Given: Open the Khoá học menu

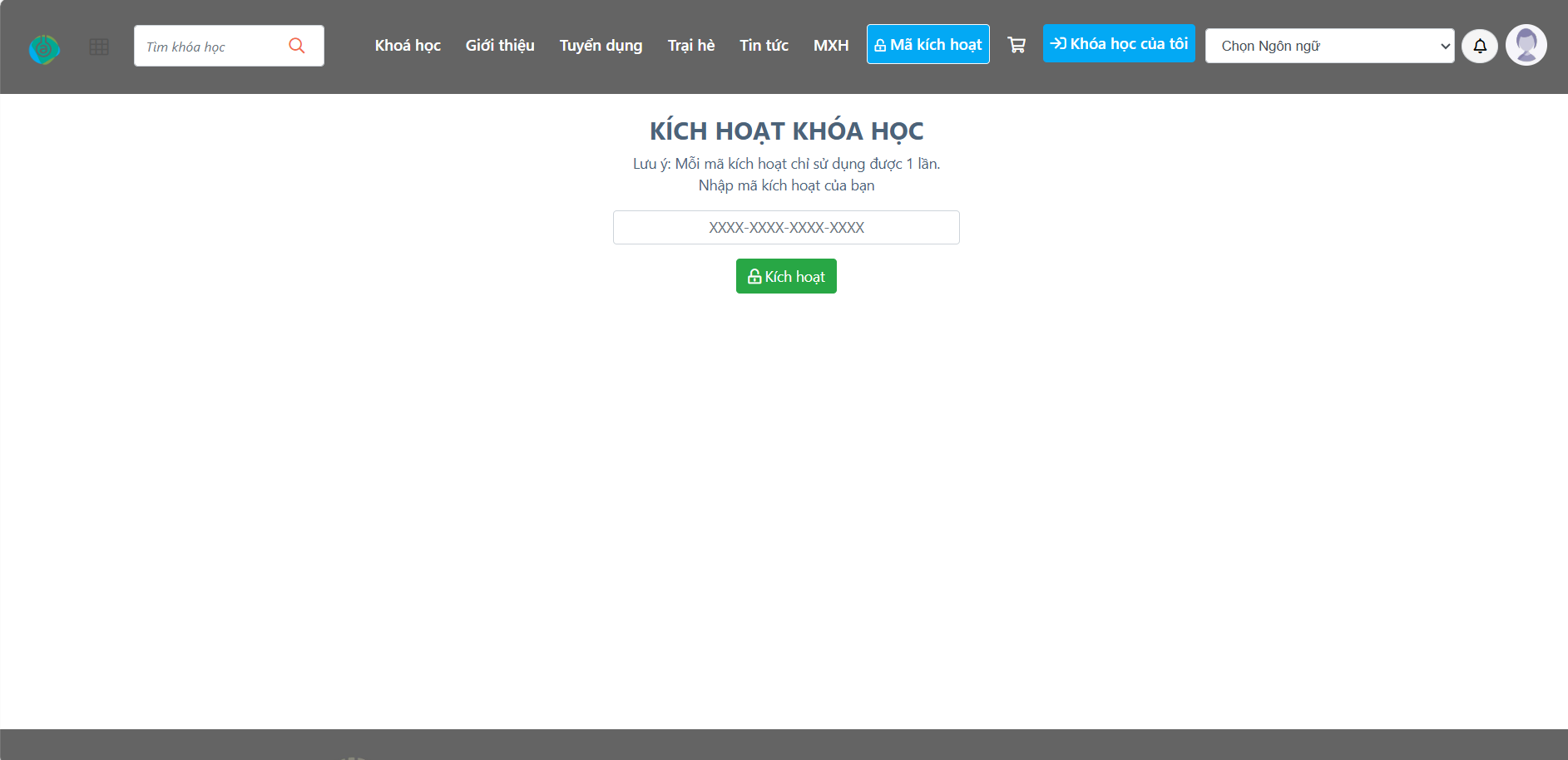Looking at the screenshot, I should 408,46.
